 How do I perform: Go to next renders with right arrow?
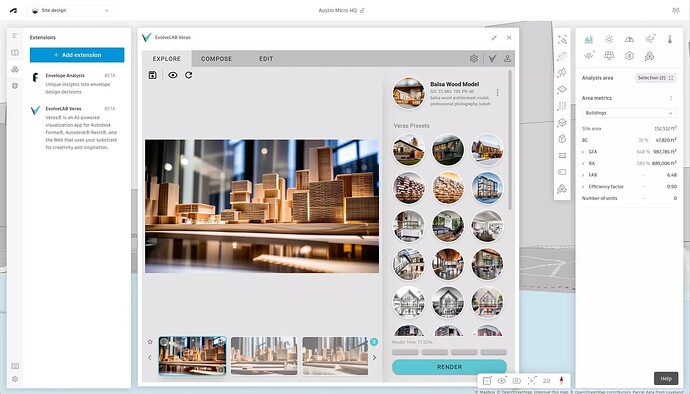[x=374, y=357]
